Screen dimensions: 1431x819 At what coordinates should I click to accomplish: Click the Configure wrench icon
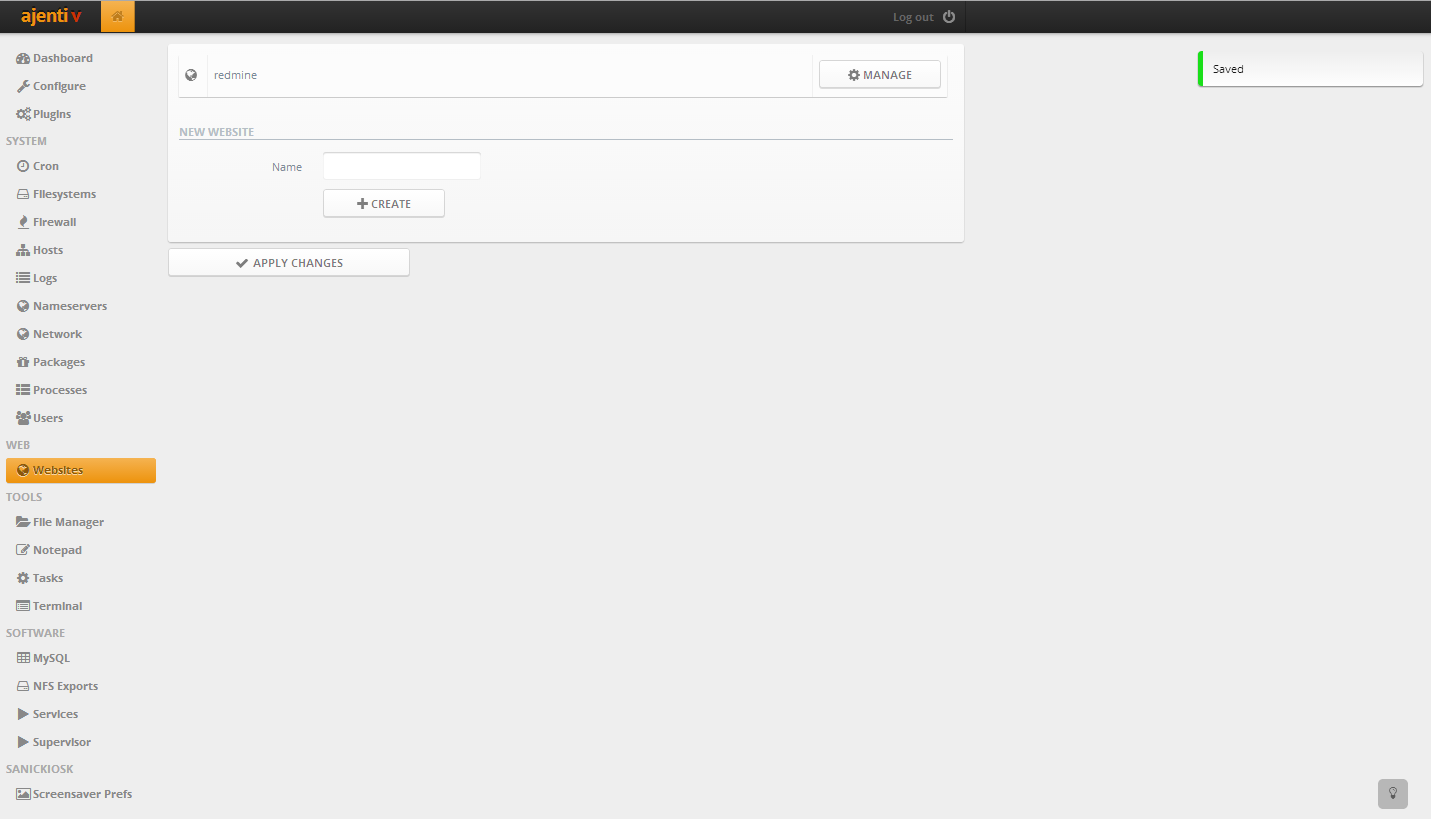pyautogui.click(x=23, y=86)
